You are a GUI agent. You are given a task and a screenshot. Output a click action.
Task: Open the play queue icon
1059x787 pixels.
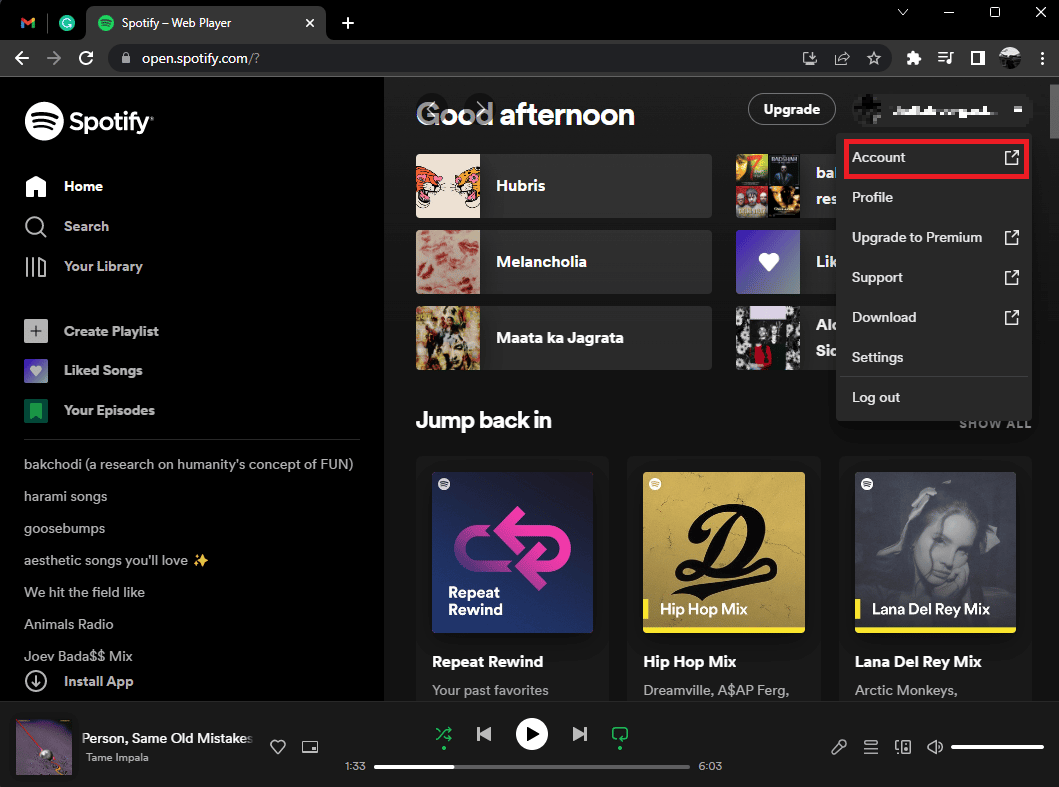point(871,746)
